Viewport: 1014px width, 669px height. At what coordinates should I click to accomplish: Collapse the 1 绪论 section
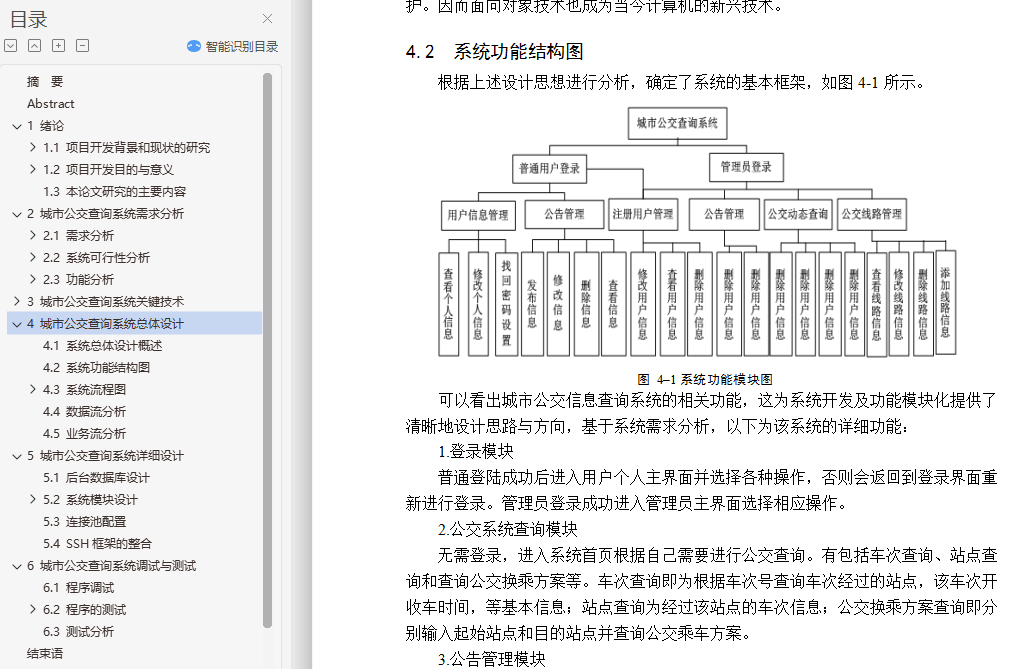(17, 126)
